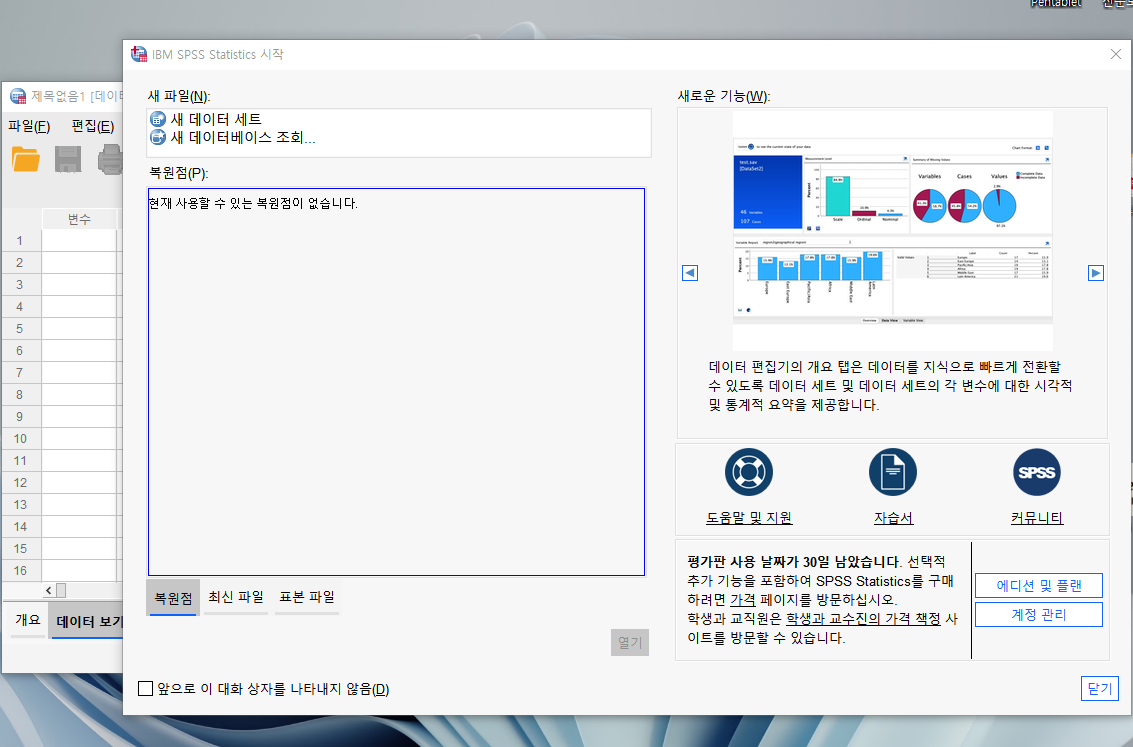The height and width of the screenshot is (747, 1133).
Task: Click the 열기 button
Action: (x=629, y=642)
